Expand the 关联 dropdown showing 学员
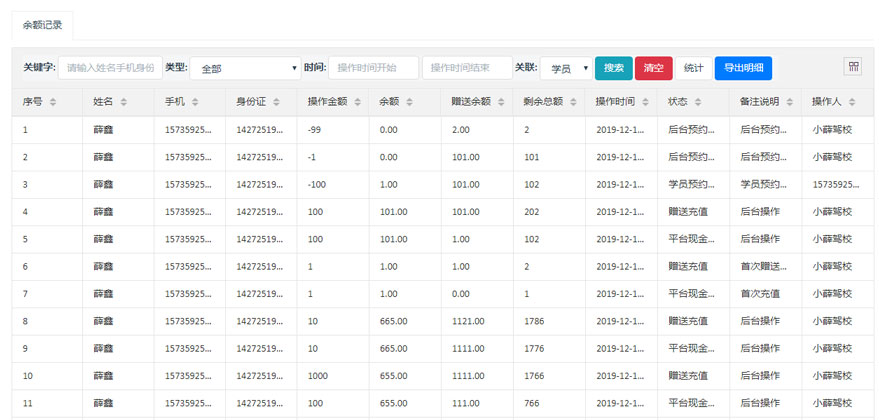This screenshot has height=420, width=879. [x=565, y=68]
